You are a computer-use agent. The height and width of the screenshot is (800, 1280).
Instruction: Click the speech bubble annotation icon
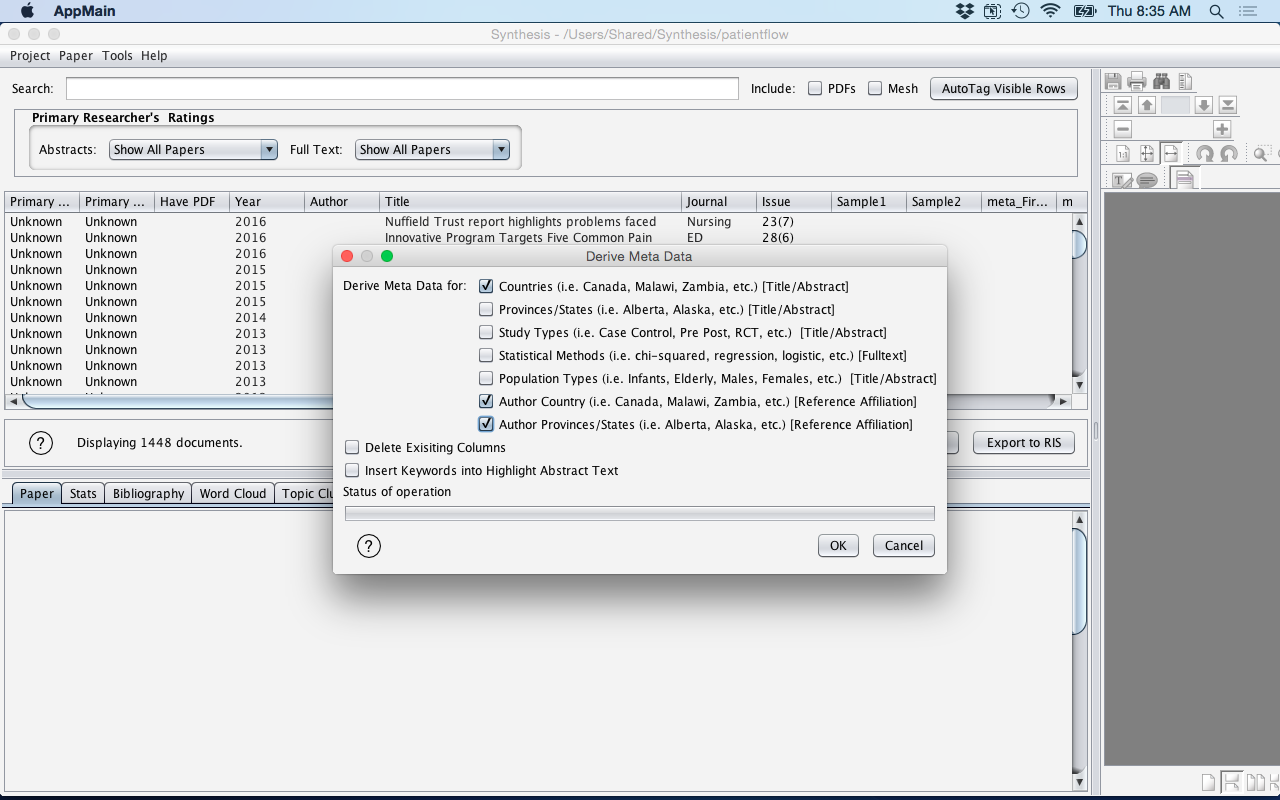tap(1147, 180)
